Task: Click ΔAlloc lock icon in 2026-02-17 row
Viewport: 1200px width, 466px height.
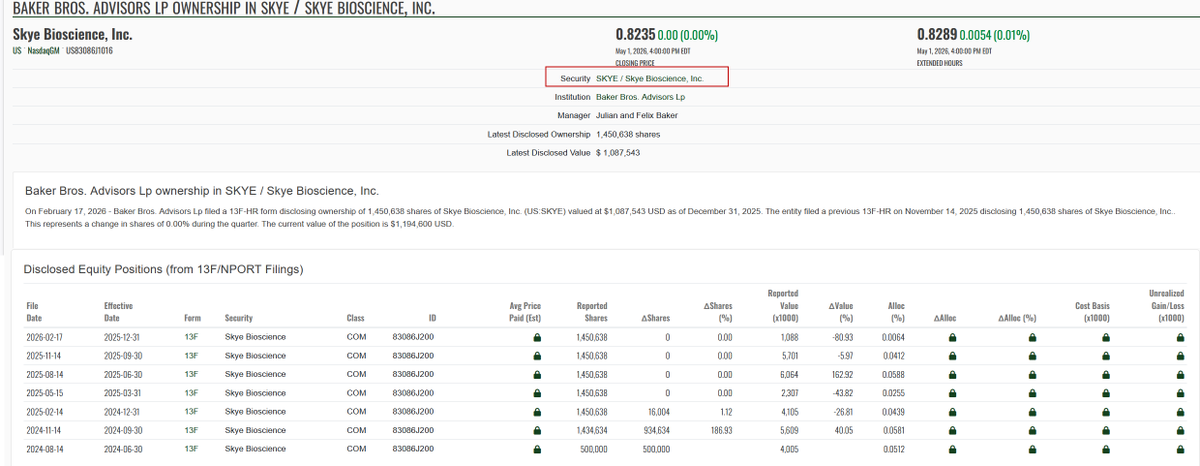Action: coord(952,337)
